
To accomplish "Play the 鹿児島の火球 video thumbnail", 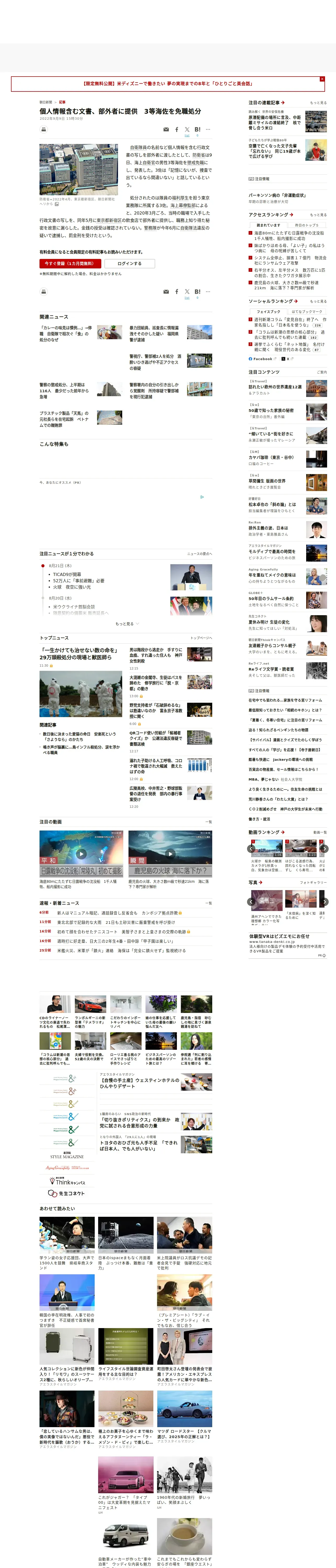I will pos(170,854).
